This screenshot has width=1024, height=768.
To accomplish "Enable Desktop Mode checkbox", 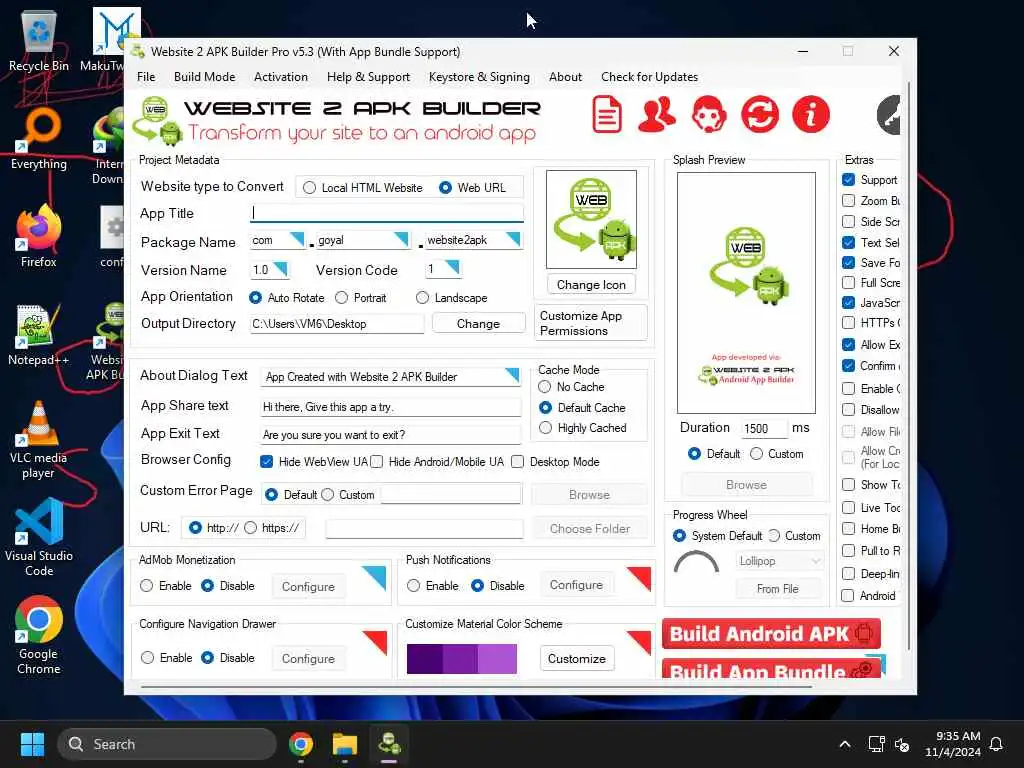I will [518, 462].
